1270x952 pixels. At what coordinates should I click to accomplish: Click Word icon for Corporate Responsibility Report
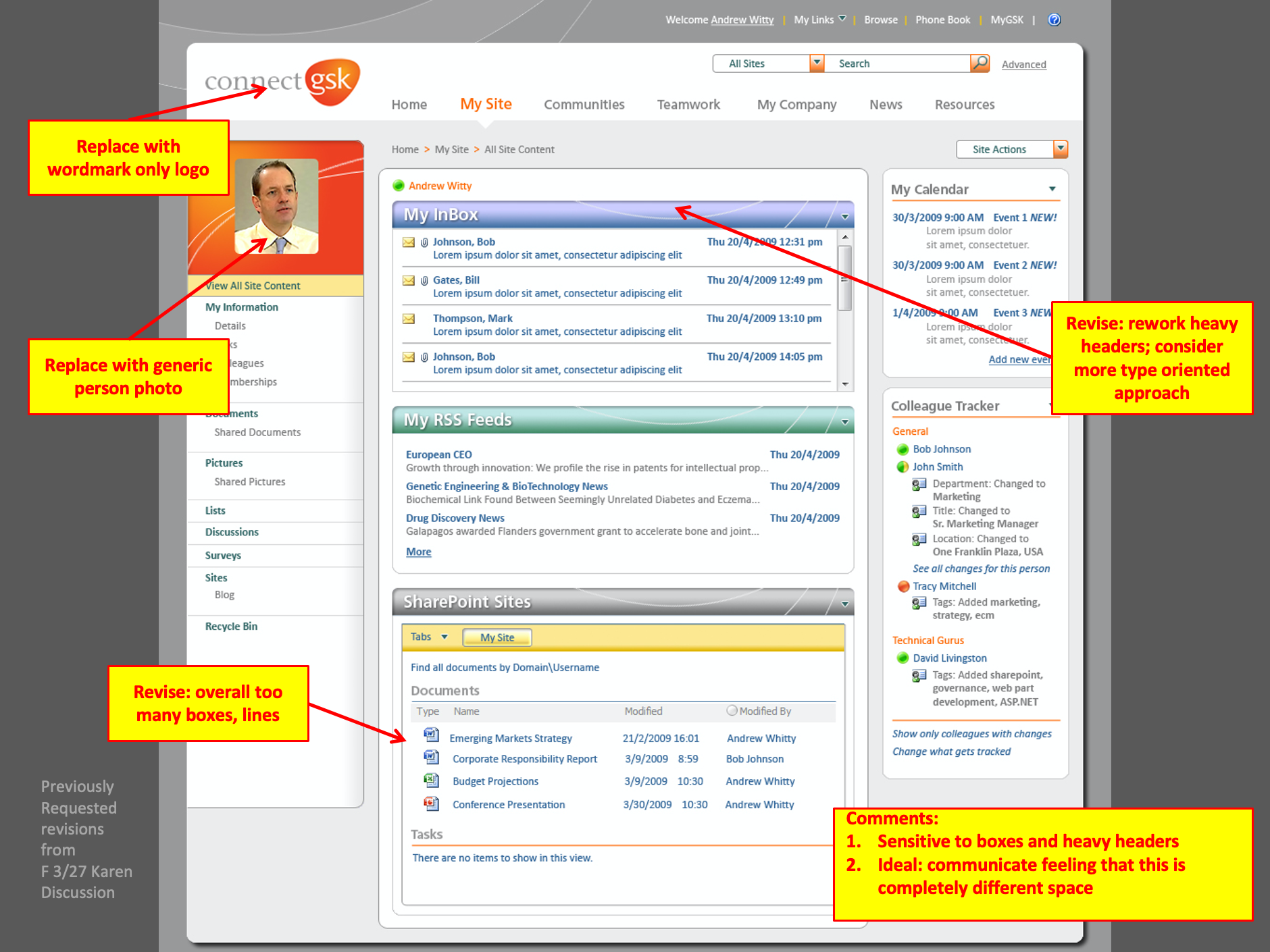(x=431, y=758)
